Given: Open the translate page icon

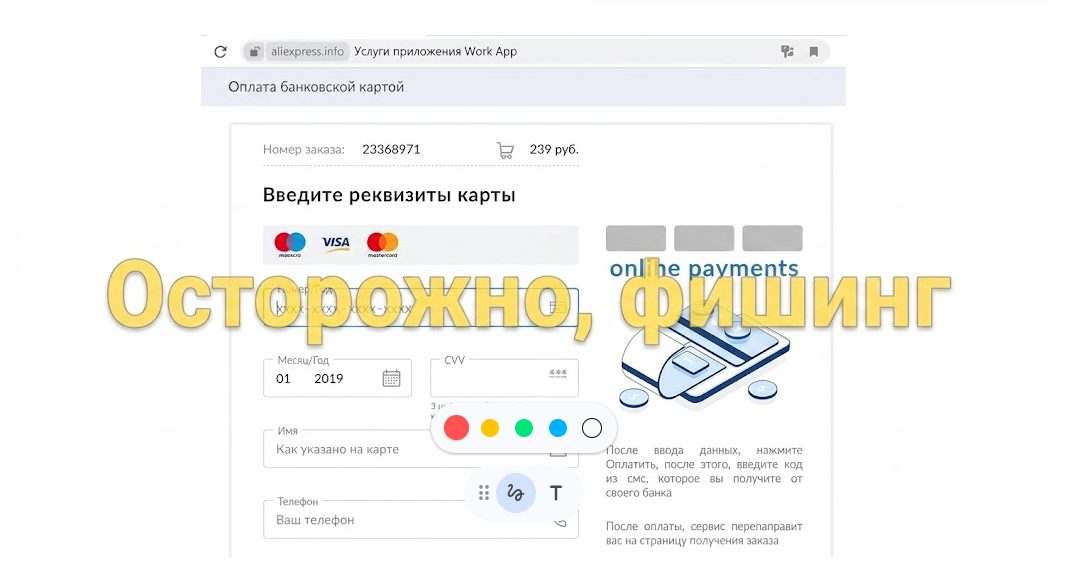Looking at the screenshot, I should 787,52.
